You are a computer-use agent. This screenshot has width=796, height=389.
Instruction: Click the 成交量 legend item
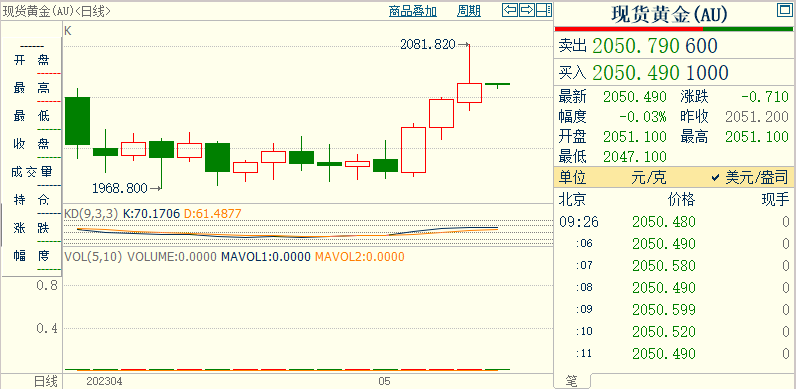click(x=31, y=172)
